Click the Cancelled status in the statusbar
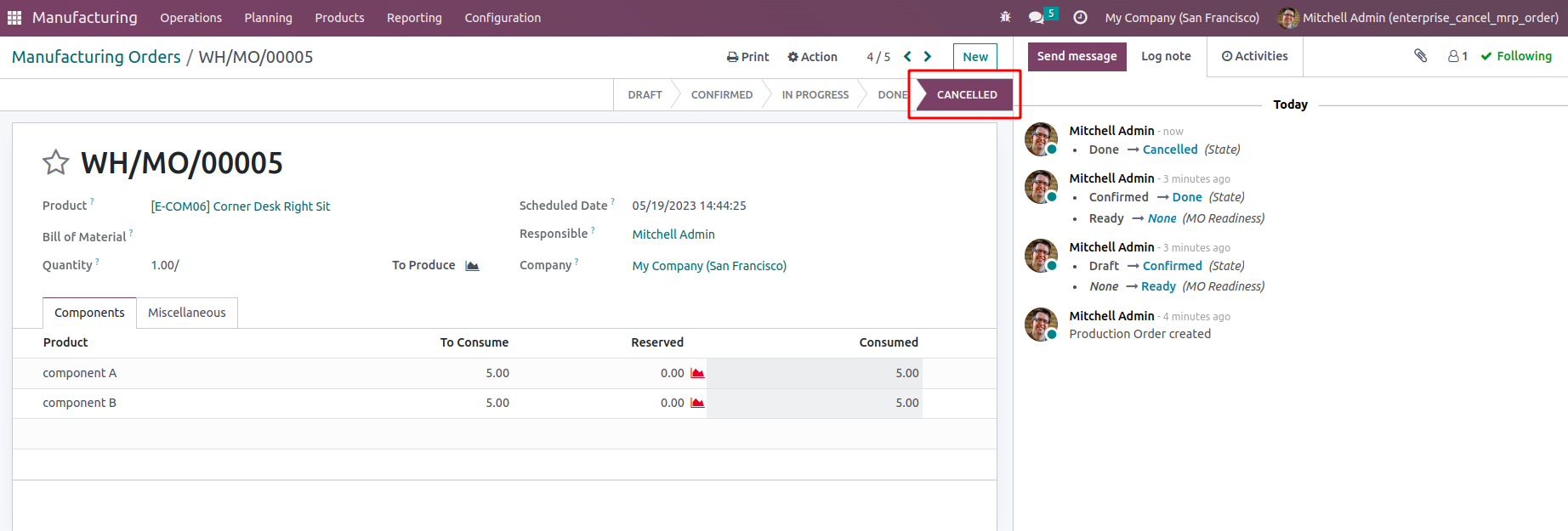 (966, 95)
